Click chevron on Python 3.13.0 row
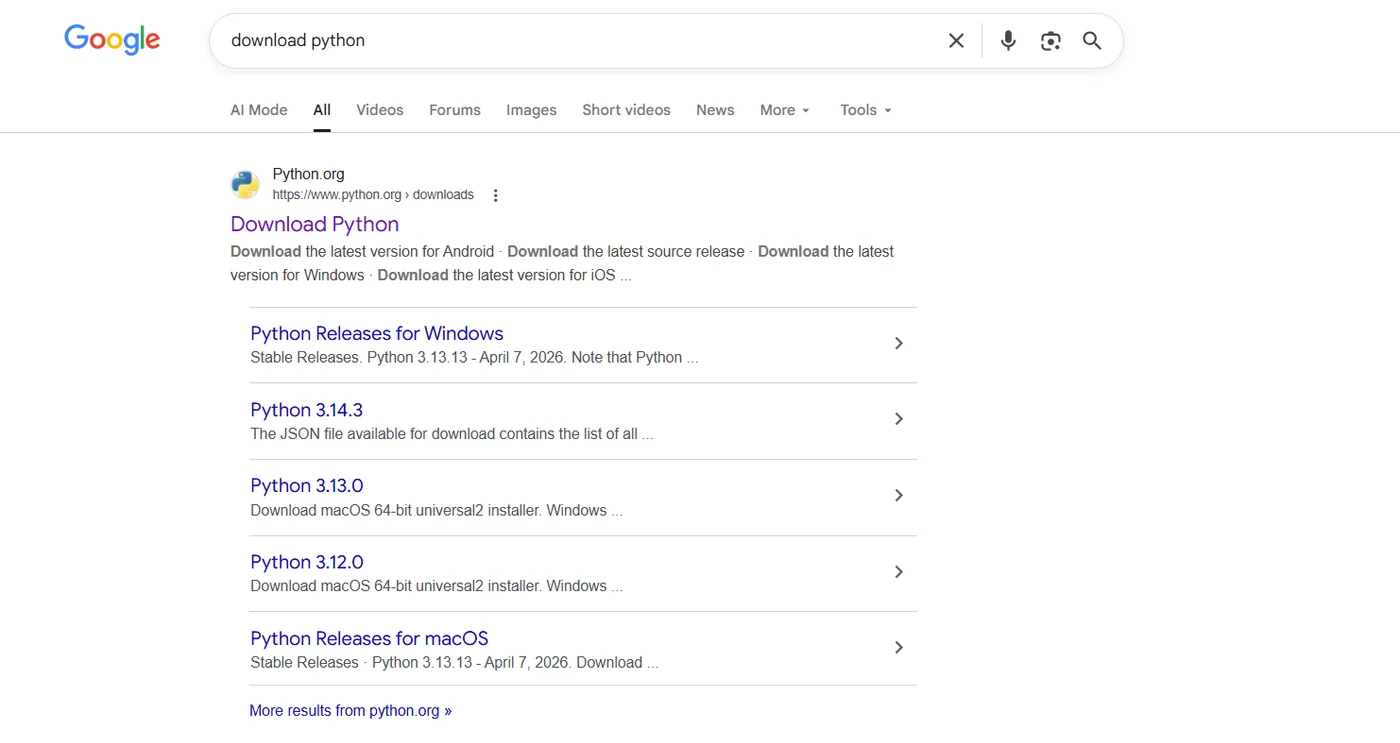 coord(899,495)
